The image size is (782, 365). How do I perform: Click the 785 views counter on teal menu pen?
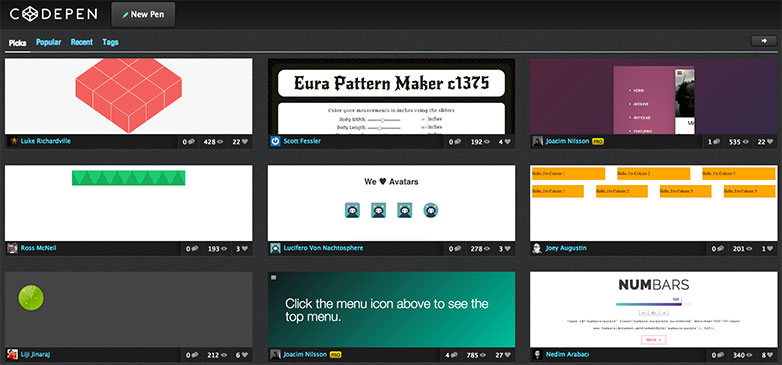(477, 356)
